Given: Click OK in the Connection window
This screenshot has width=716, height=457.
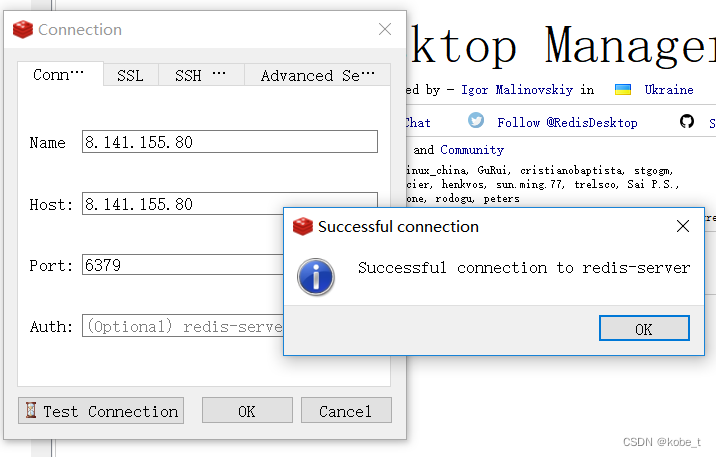Looking at the screenshot, I should point(247,410).
